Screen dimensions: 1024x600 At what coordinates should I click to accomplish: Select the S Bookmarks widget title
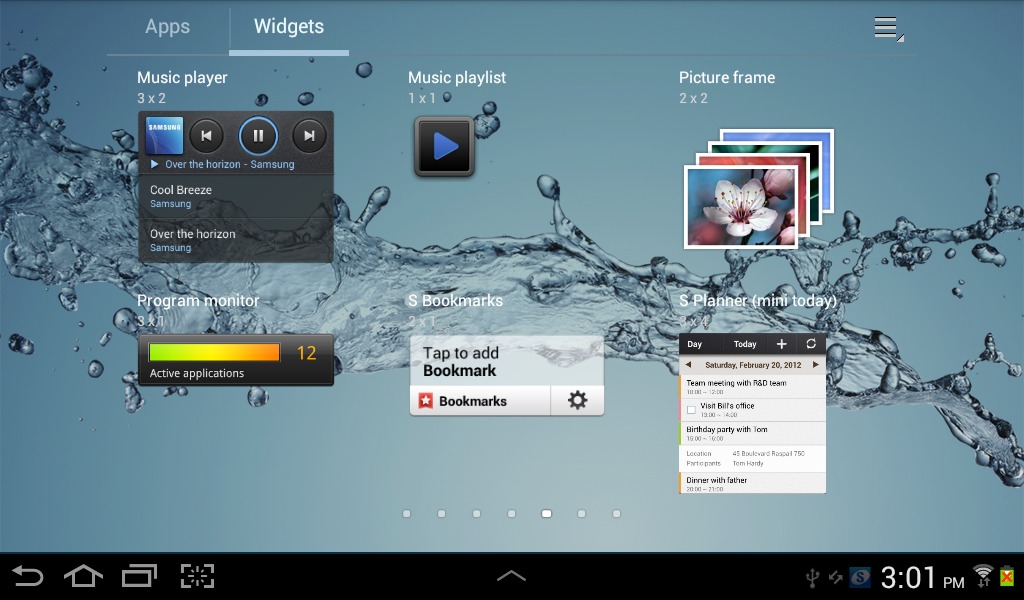[455, 300]
